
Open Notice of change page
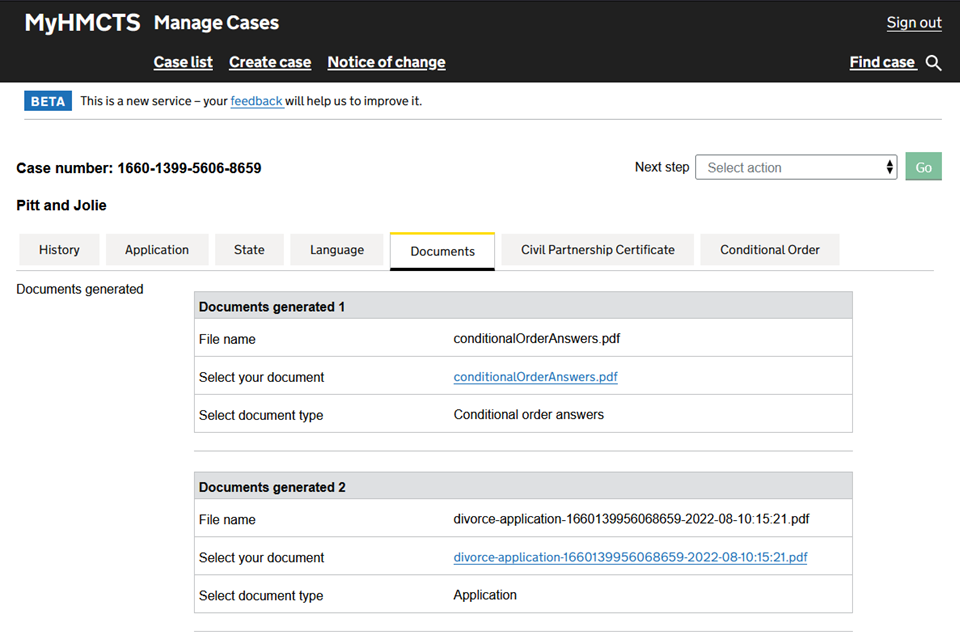pyautogui.click(x=386, y=62)
